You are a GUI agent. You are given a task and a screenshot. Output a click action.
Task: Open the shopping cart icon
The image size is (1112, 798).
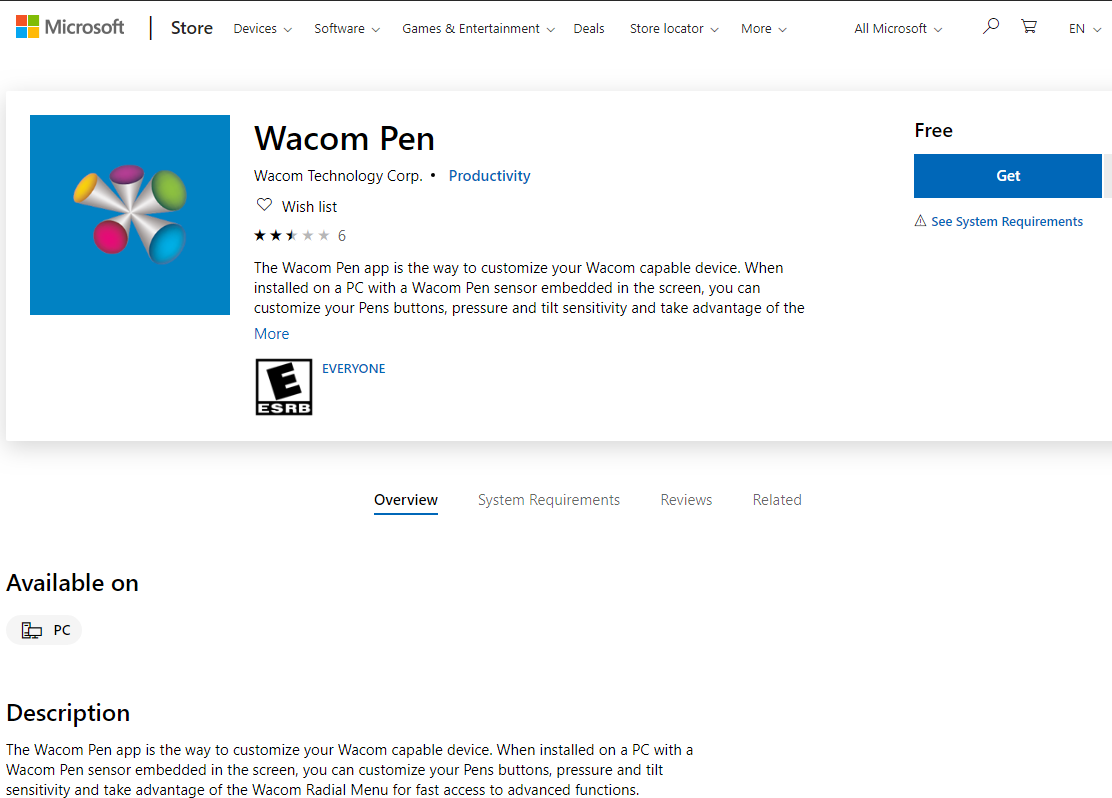click(x=1028, y=26)
